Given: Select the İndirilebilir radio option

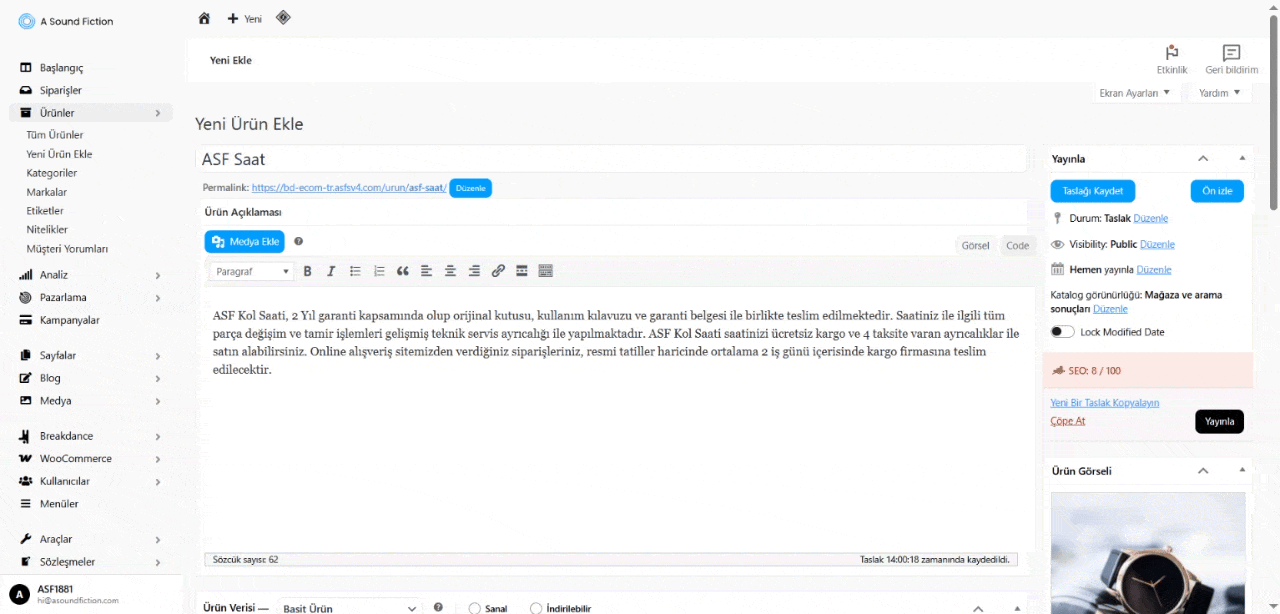Looking at the screenshot, I should pyautogui.click(x=536, y=608).
